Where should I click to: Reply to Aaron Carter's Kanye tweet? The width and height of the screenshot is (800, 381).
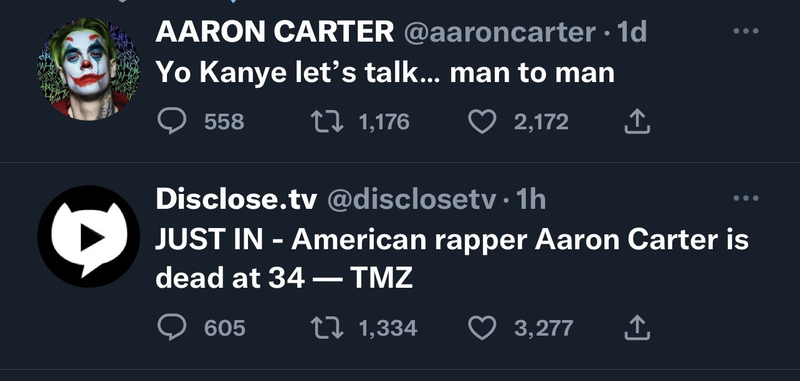[x=172, y=122]
